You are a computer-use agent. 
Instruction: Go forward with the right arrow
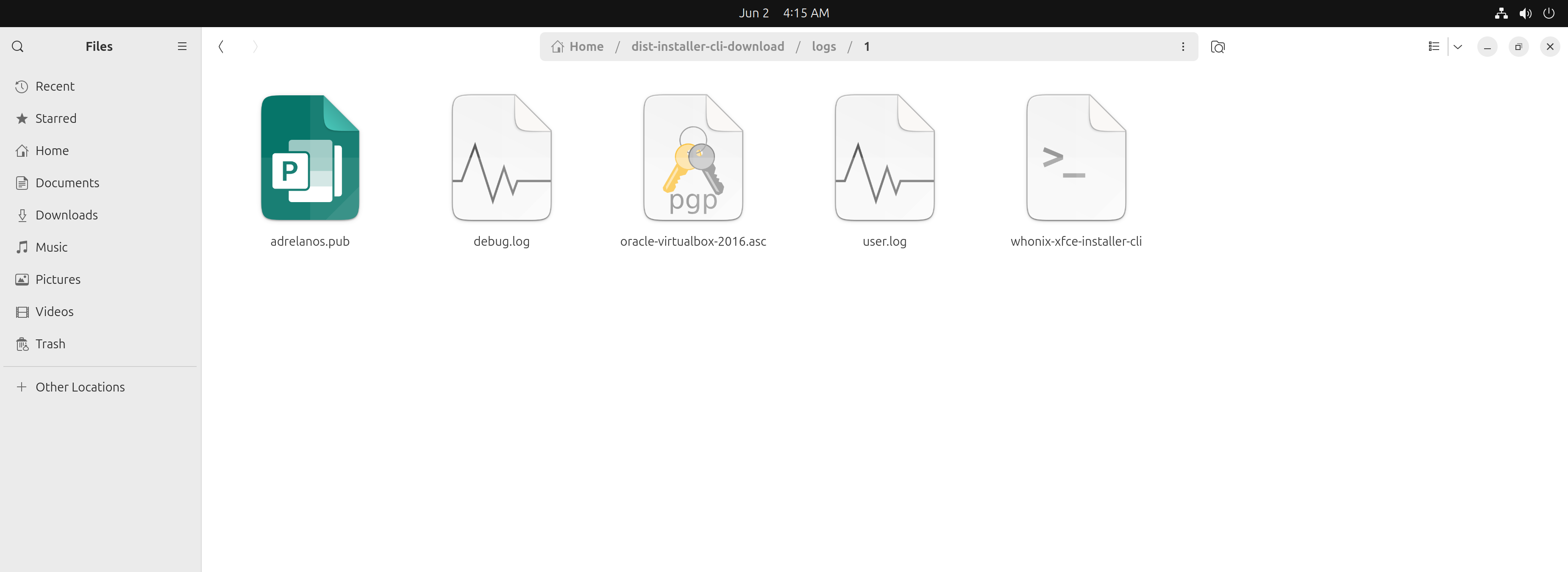255,46
